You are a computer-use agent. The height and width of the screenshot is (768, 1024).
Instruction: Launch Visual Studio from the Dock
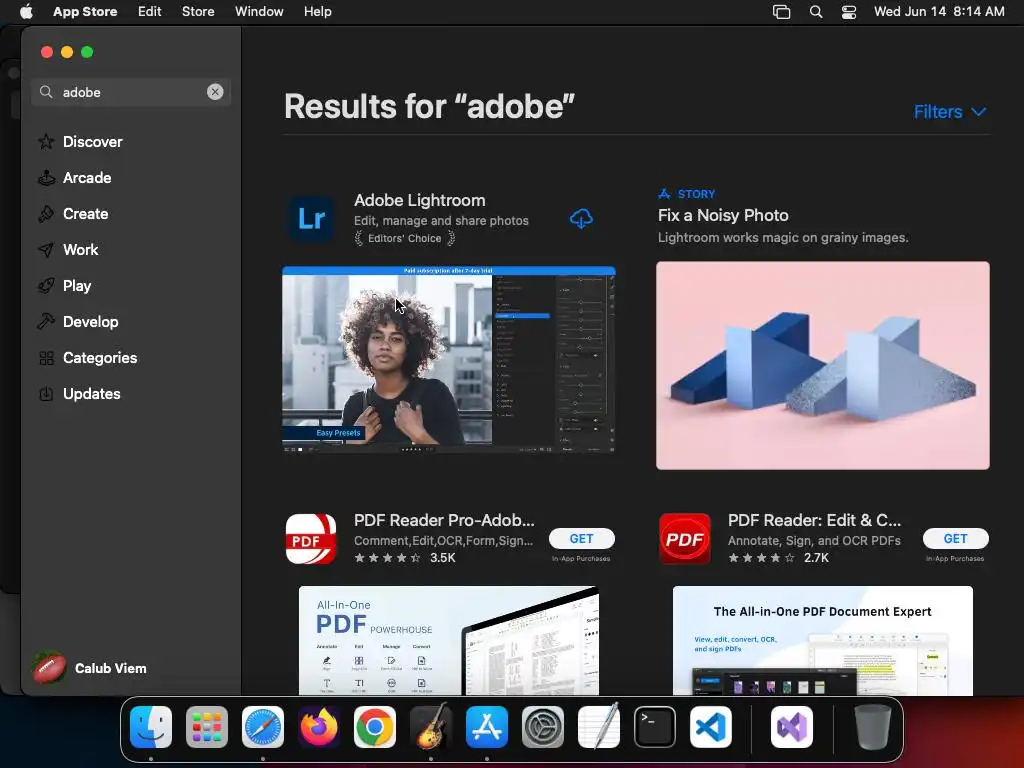(x=792, y=727)
